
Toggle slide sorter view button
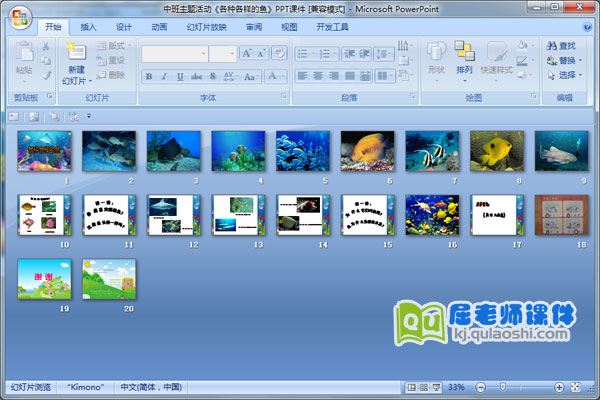[x=423, y=386]
